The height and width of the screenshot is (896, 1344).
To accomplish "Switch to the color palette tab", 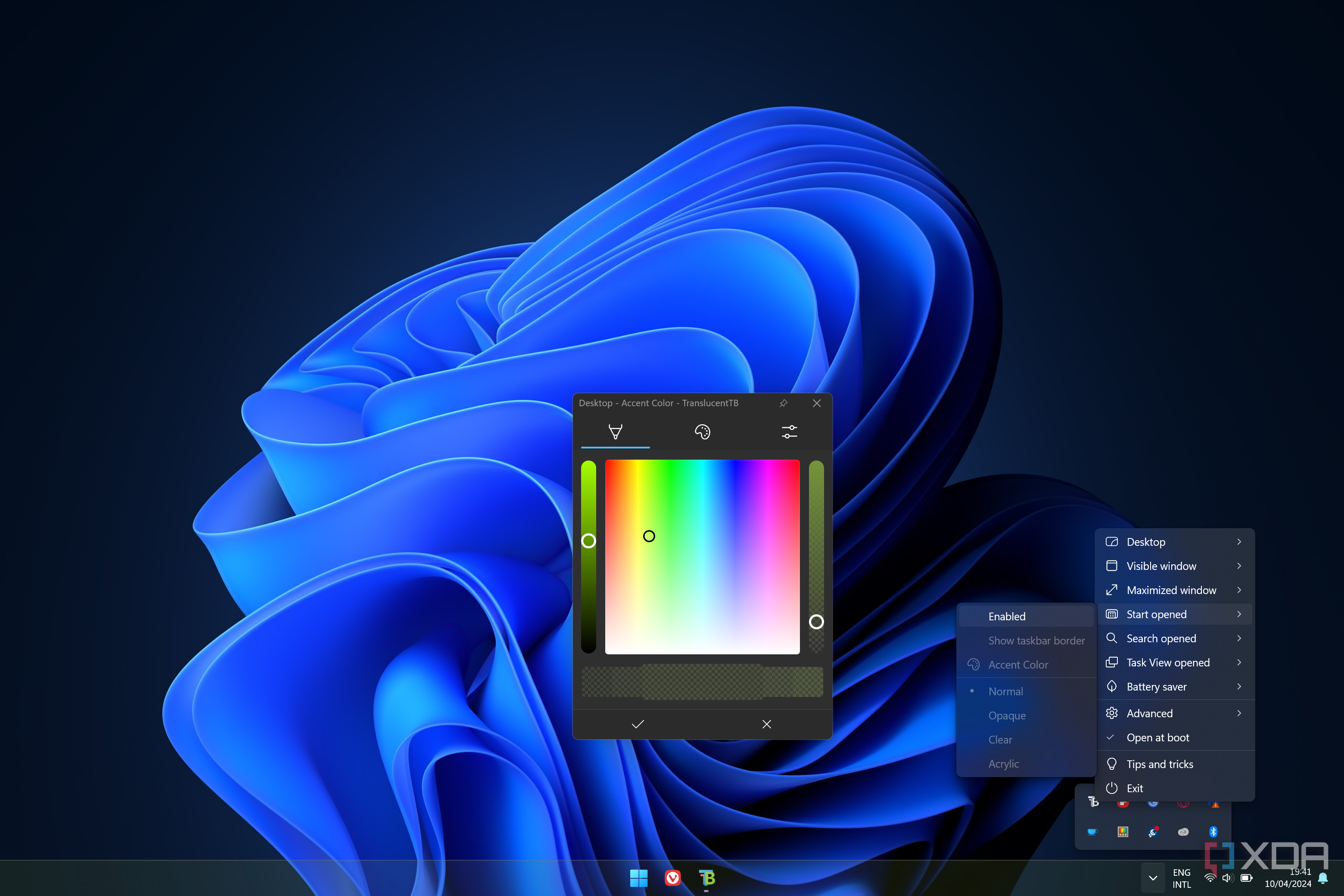I will [702, 432].
